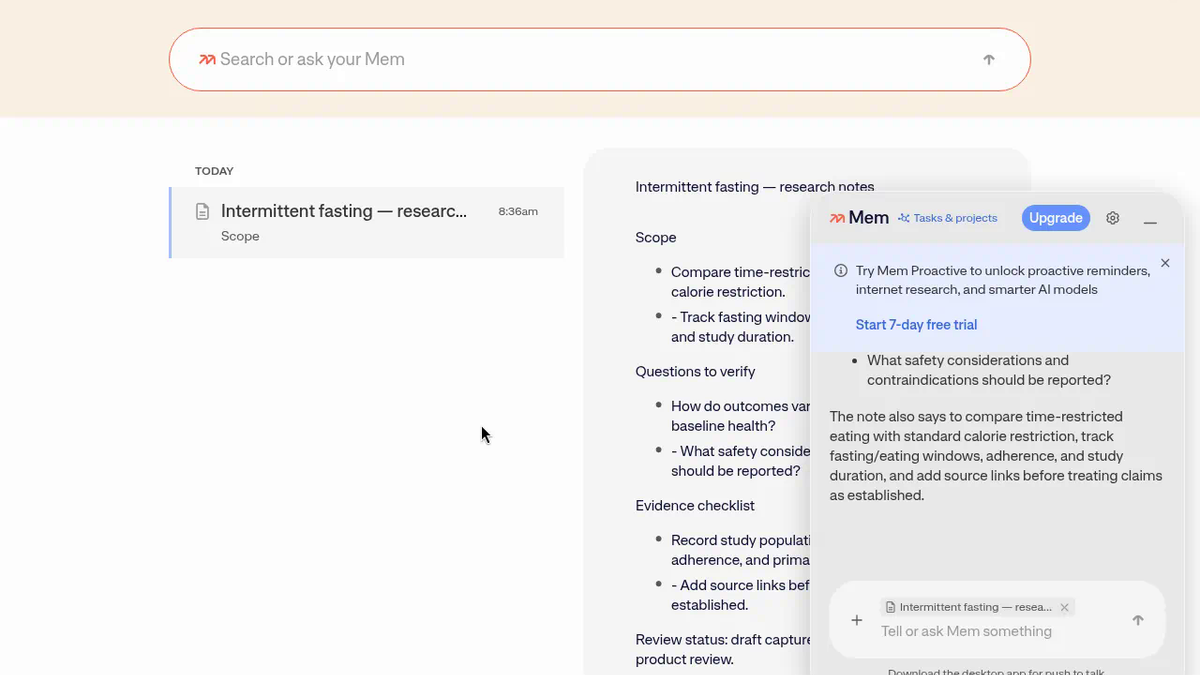Screen dimensions: 1200x675
Task: Click the Upgrade button
Action: (x=1056, y=218)
